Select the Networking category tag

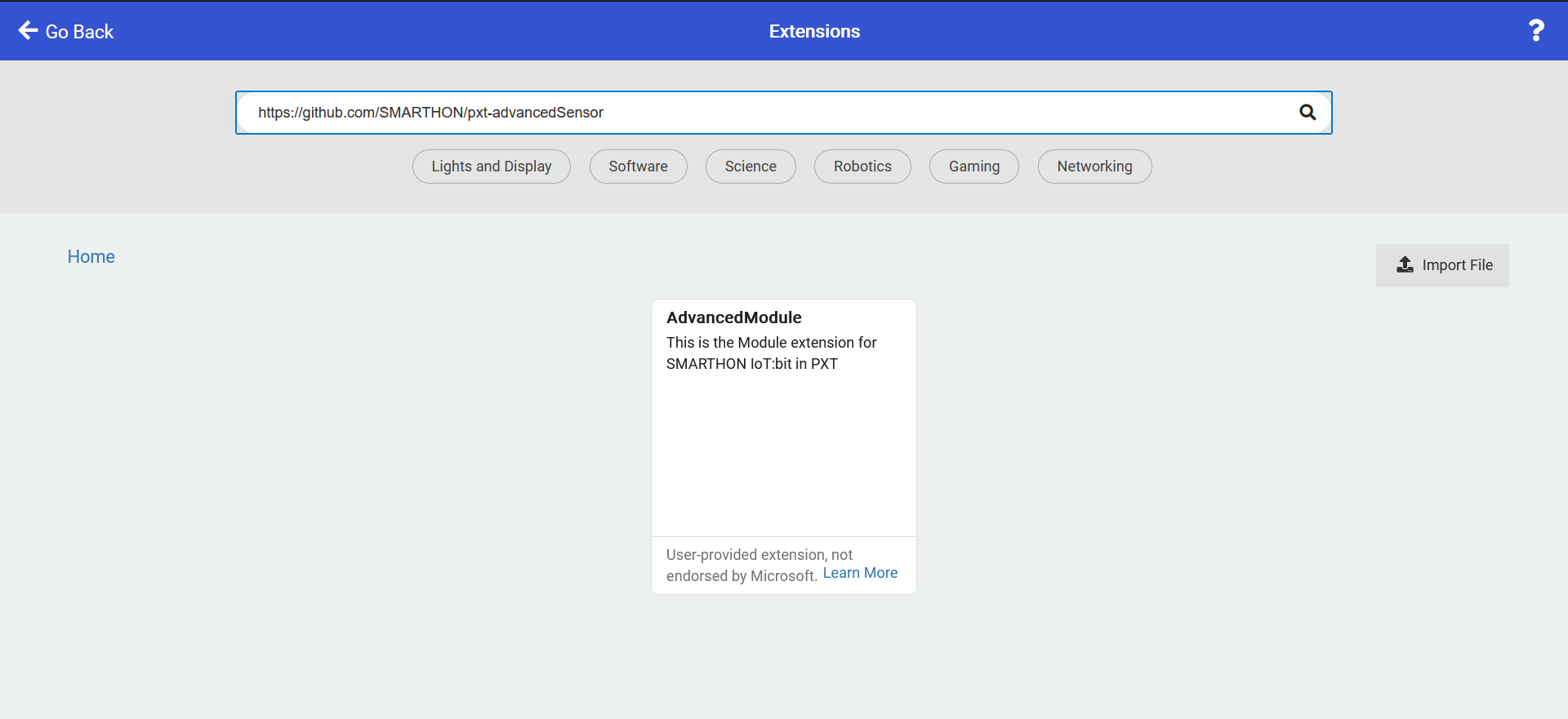[x=1095, y=166]
